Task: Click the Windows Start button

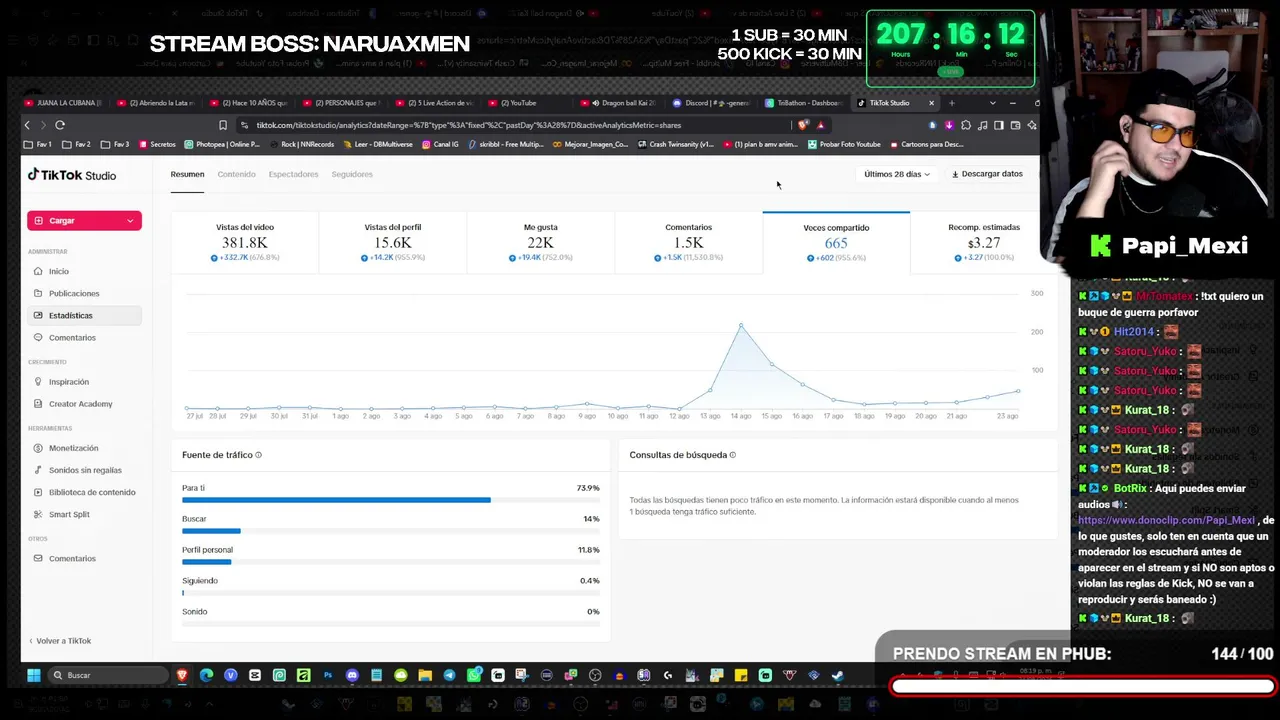Action: (x=33, y=676)
